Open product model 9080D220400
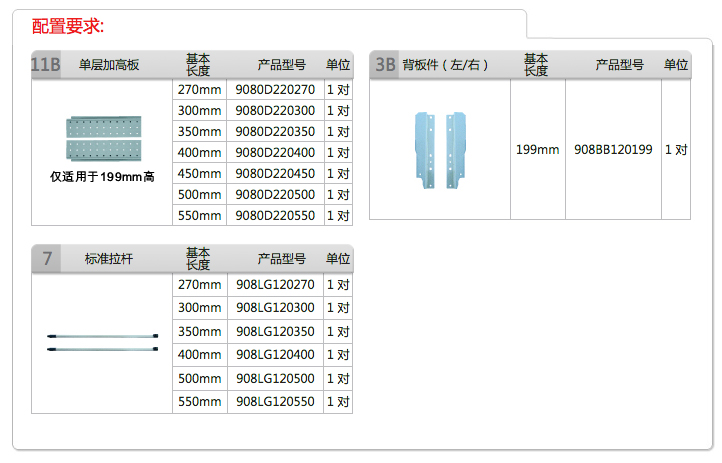Viewport: 722px width, 463px height. tap(275, 153)
